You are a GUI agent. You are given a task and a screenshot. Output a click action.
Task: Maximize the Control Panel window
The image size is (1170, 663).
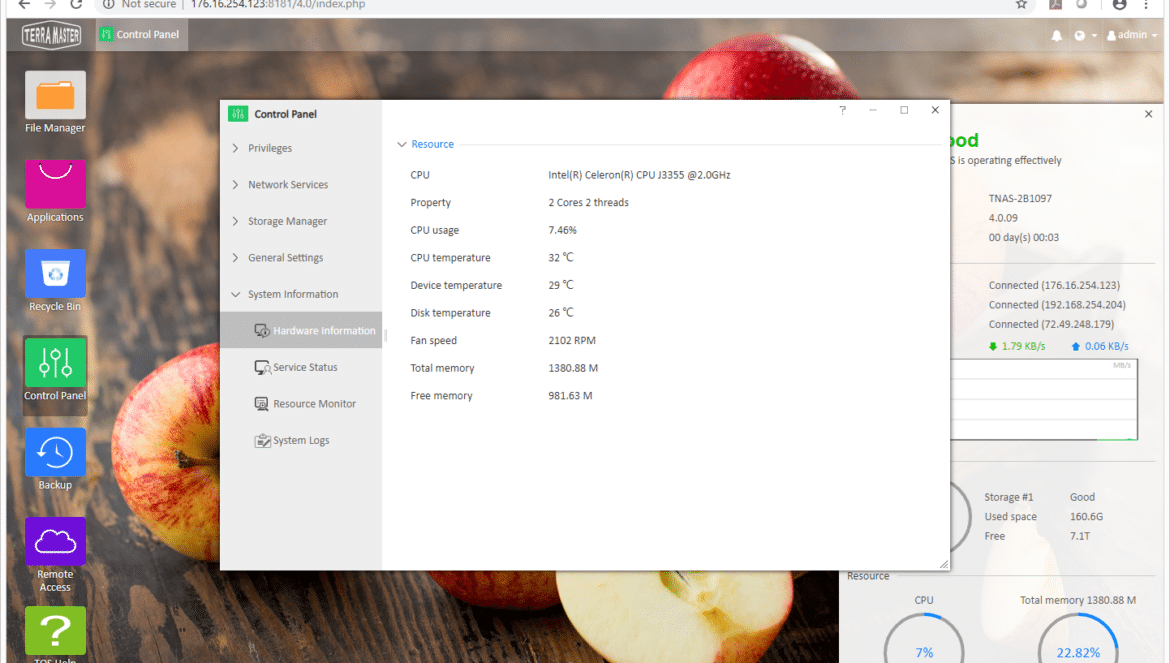[904, 110]
